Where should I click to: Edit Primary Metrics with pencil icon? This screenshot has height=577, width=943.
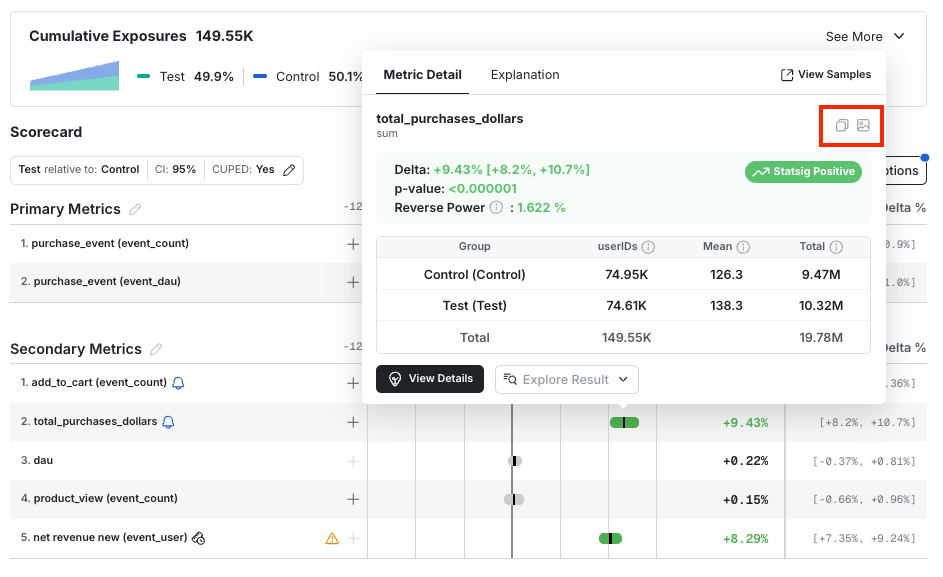[x=135, y=209]
